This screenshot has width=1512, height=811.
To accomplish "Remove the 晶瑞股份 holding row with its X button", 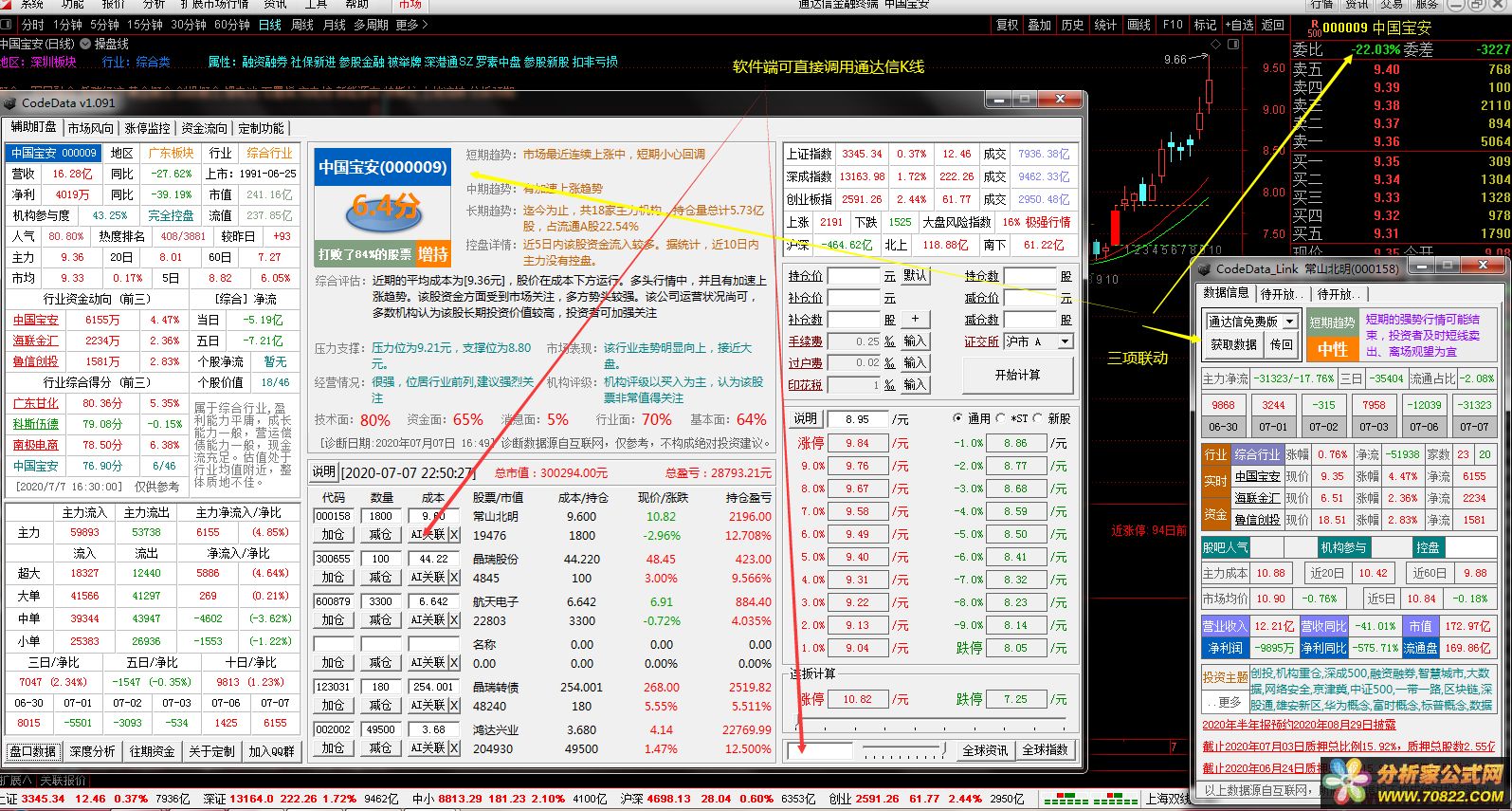I will point(454,577).
